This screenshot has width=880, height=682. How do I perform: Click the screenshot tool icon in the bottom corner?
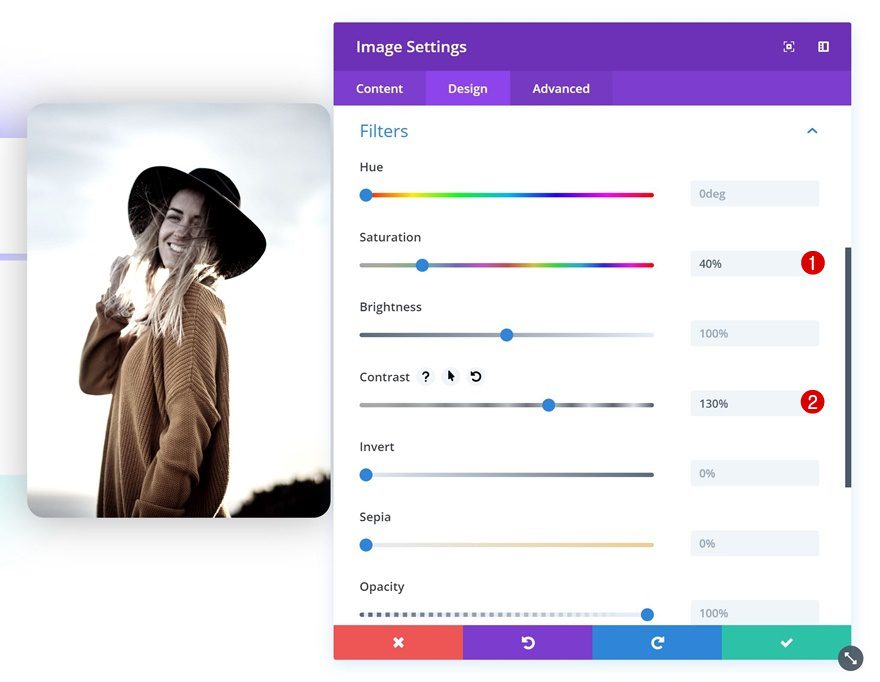click(849, 658)
